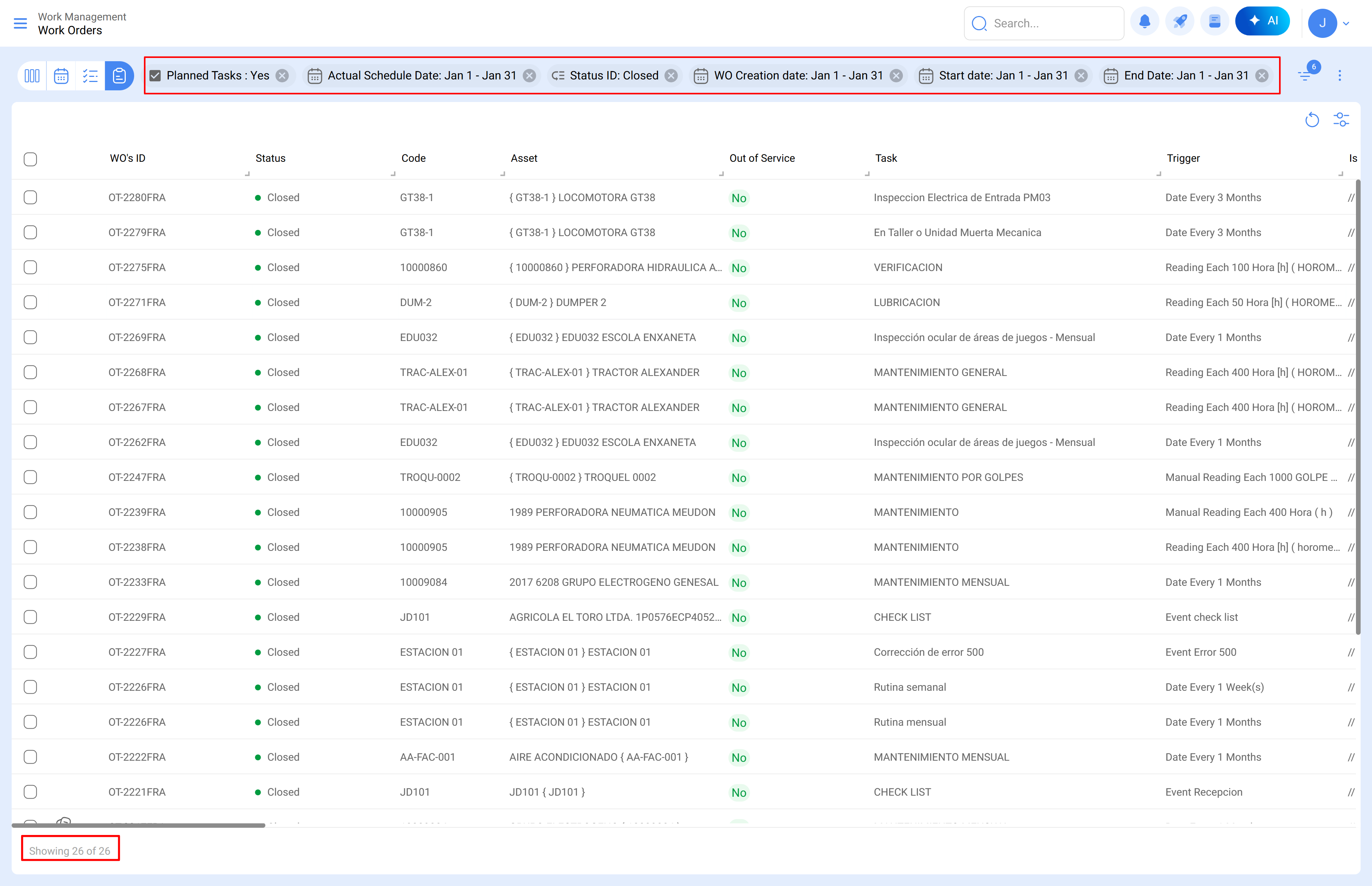Switch to the checklist view
The height and width of the screenshot is (886, 1372).
(90, 75)
